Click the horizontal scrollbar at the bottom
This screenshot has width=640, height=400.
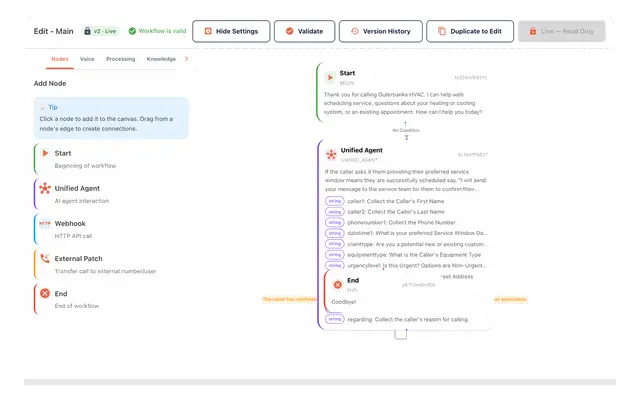(x=320, y=382)
